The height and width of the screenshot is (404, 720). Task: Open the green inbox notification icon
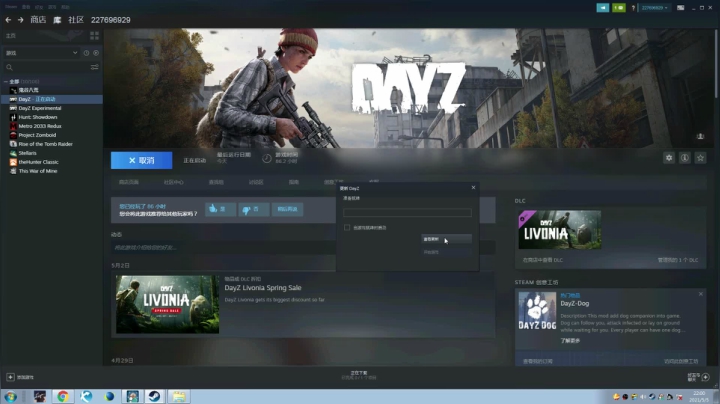coord(619,8)
